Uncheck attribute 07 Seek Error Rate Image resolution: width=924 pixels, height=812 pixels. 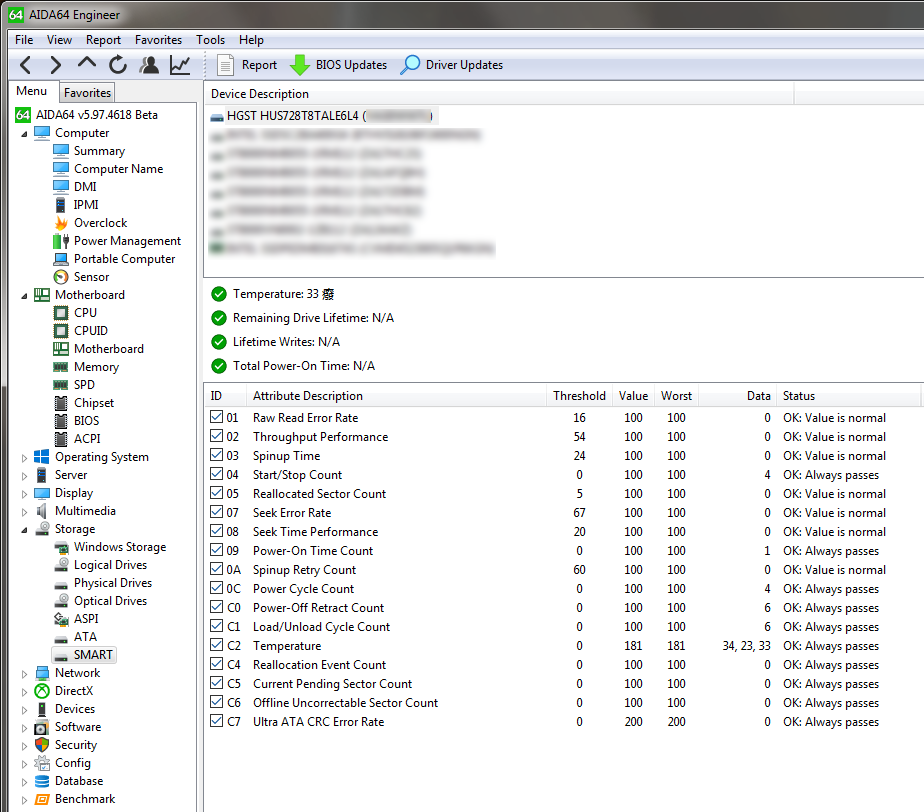click(x=217, y=511)
